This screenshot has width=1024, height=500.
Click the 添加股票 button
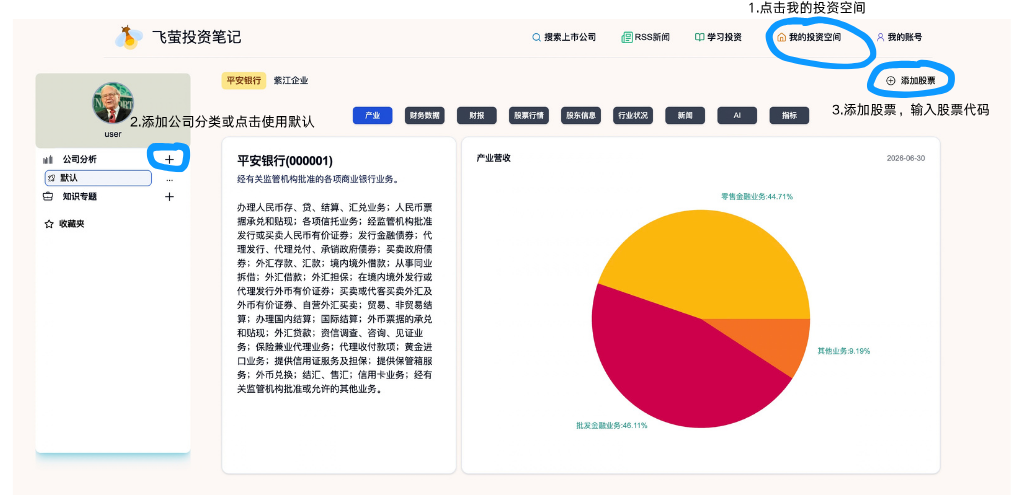[911, 80]
